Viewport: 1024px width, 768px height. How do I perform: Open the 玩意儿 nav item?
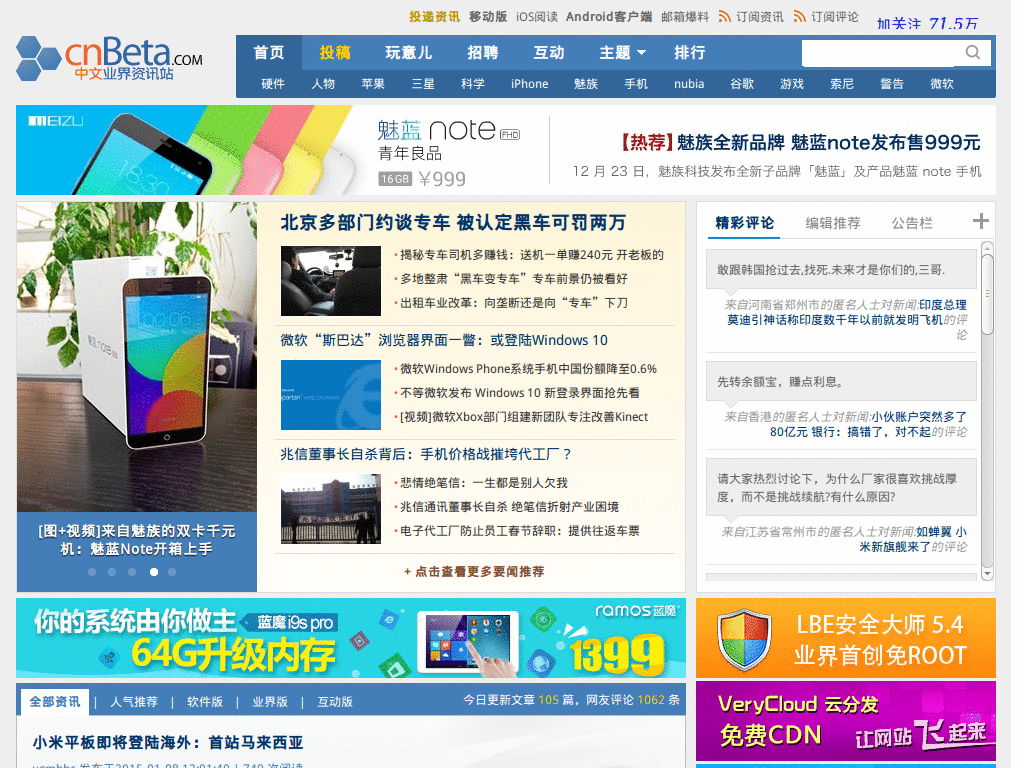pyautogui.click(x=409, y=52)
